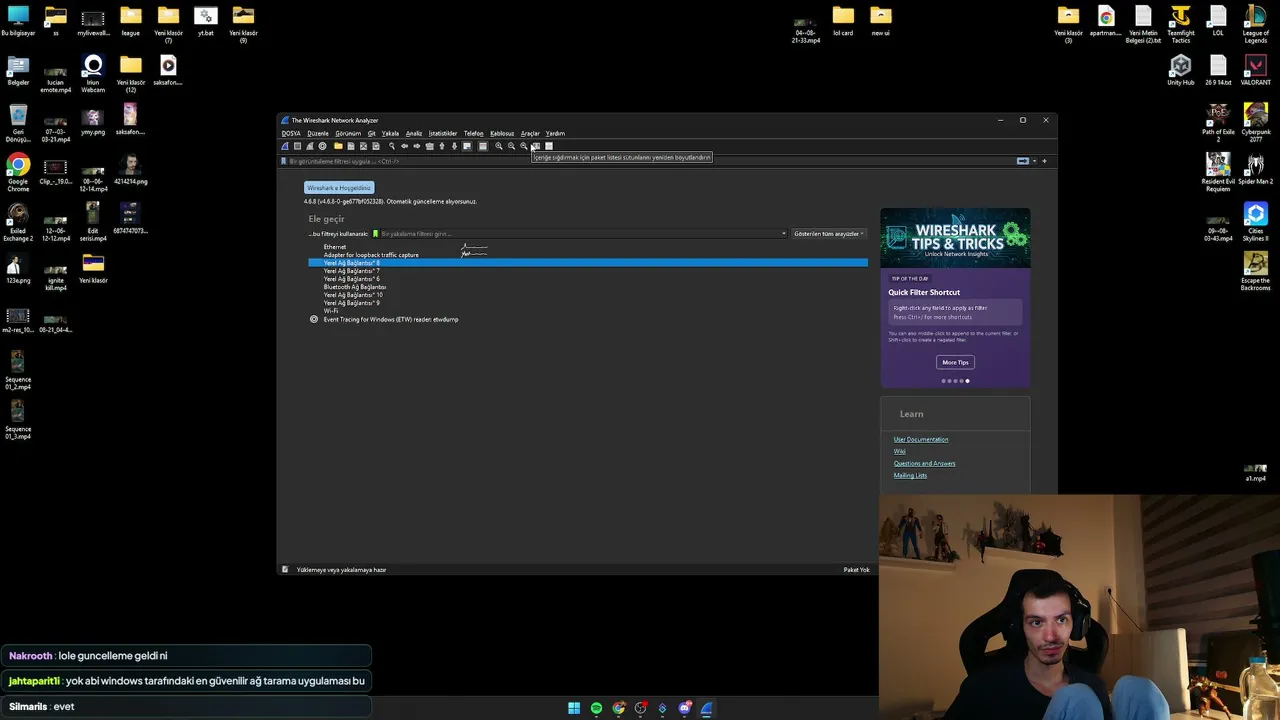This screenshot has height=720, width=1280.
Task: Add a display filter button with plus
Action: point(1045,161)
